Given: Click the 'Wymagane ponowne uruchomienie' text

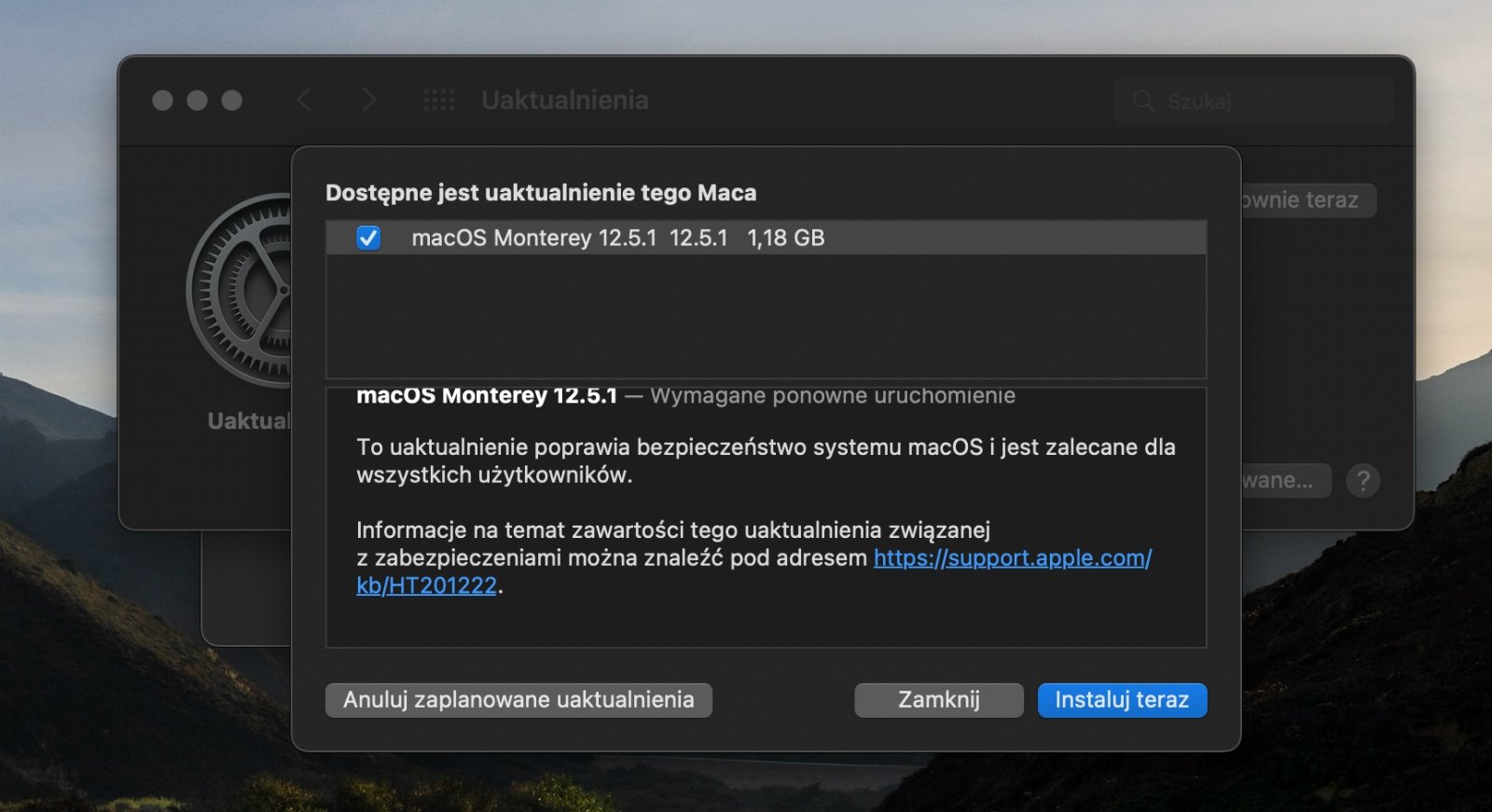Looking at the screenshot, I should point(833,395).
